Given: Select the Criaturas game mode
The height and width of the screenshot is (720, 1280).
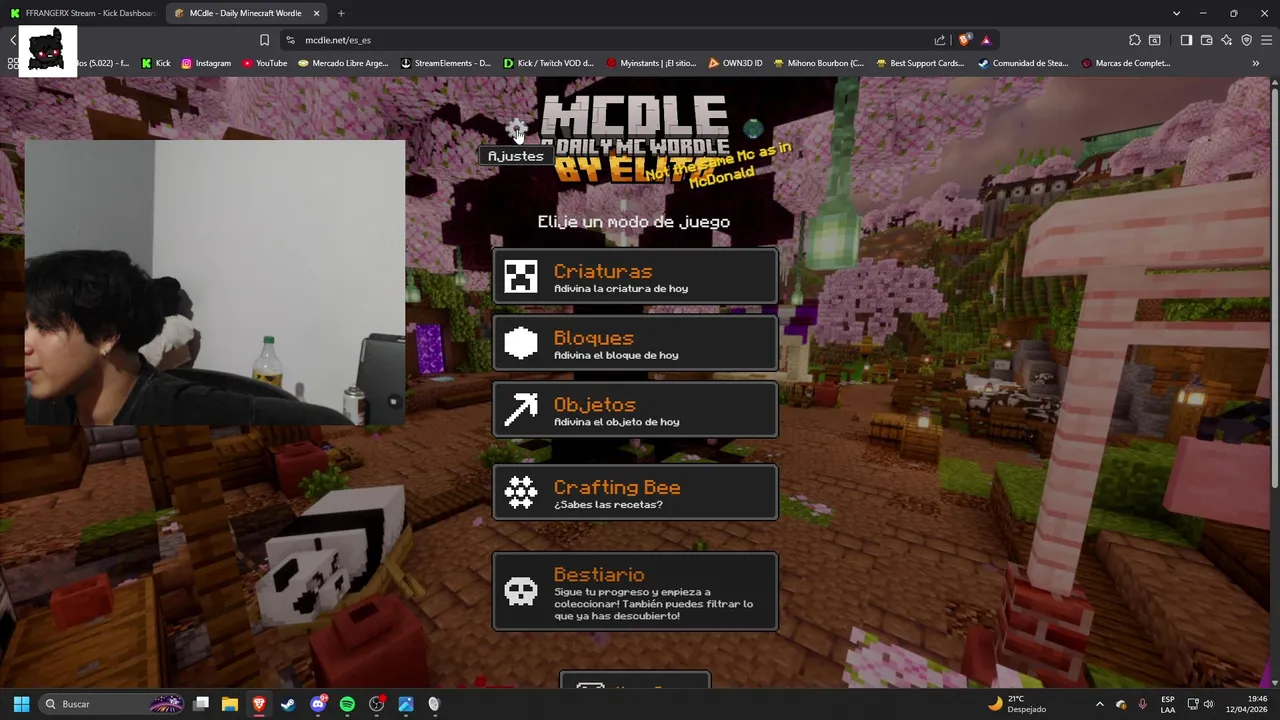Looking at the screenshot, I should (635, 277).
